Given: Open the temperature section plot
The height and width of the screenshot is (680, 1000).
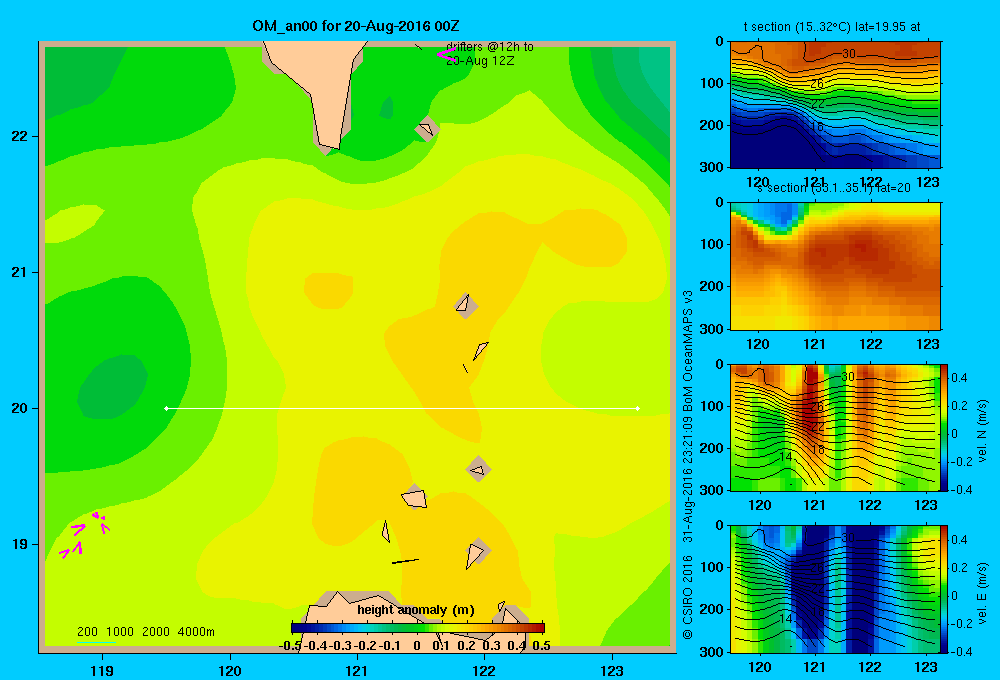Looking at the screenshot, I should coord(835,105).
